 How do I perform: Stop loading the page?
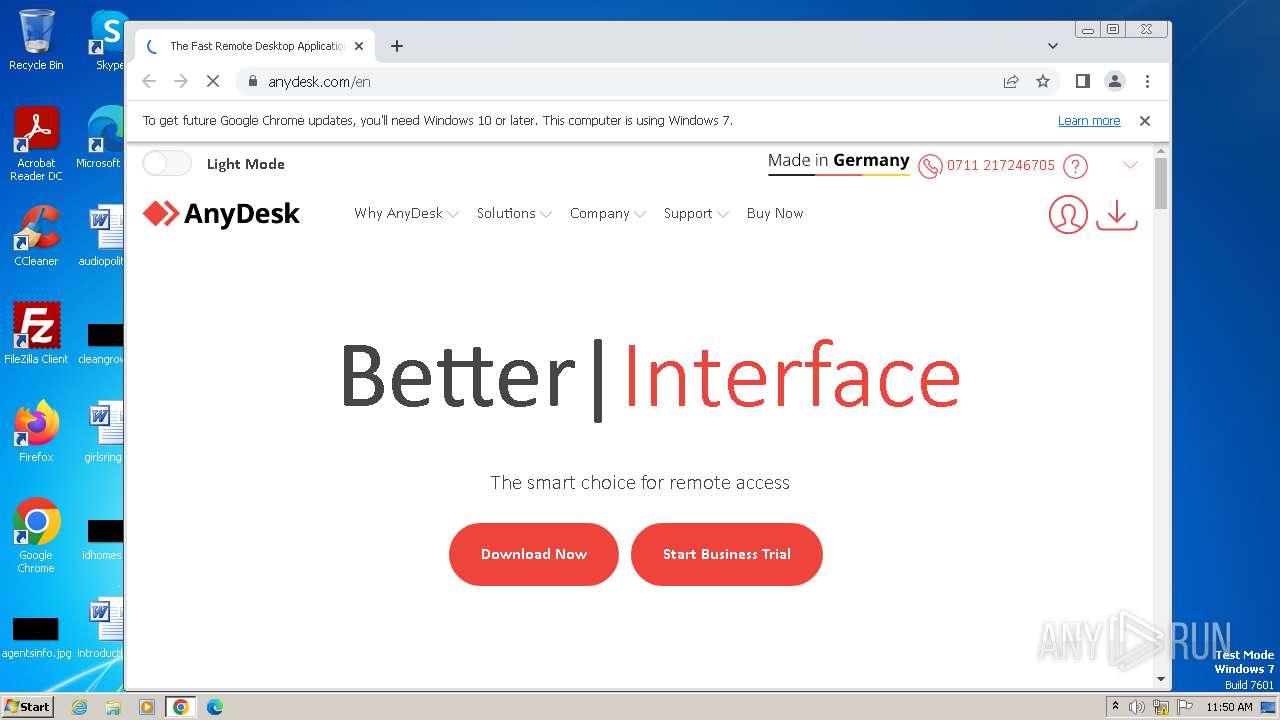(x=213, y=81)
